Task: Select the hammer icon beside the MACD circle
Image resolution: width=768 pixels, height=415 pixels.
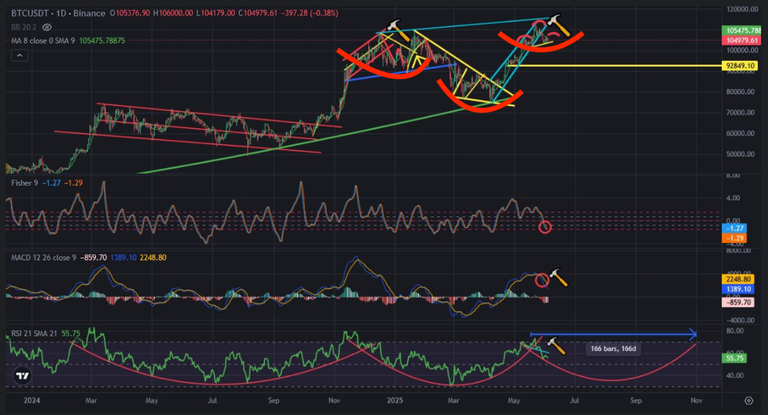Action: 558,277
